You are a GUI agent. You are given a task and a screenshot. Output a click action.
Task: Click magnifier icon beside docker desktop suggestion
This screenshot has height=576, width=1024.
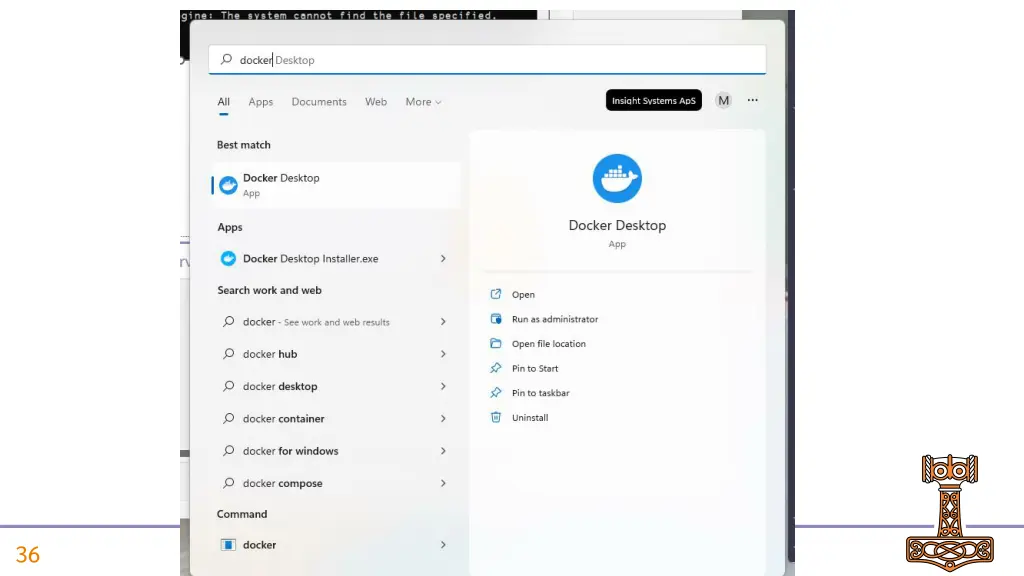coord(229,386)
